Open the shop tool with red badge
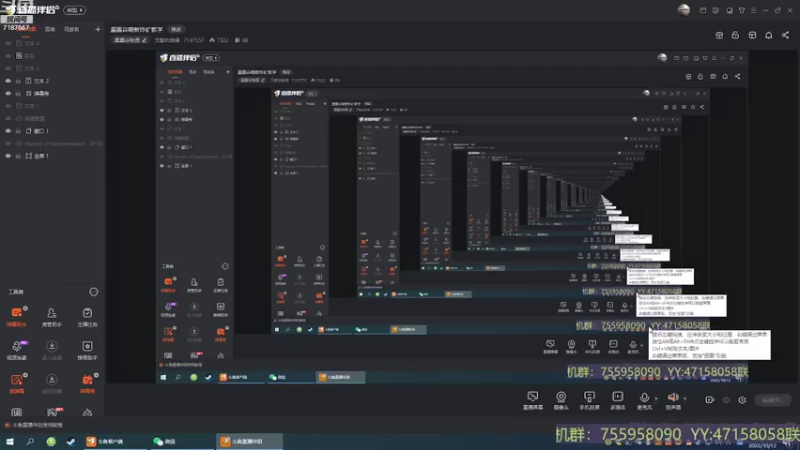This screenshot has height=450, width=800. 52,412
